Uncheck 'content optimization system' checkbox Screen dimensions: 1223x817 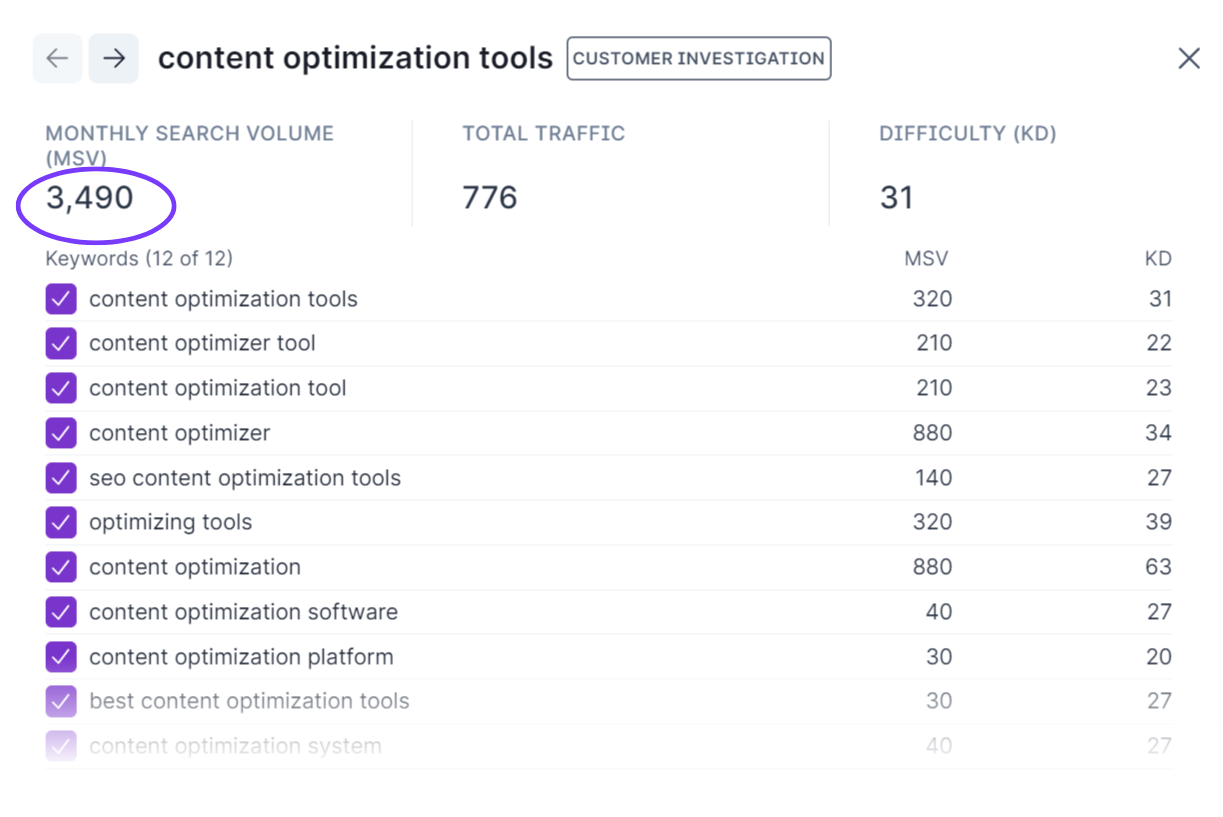(61, 746)
